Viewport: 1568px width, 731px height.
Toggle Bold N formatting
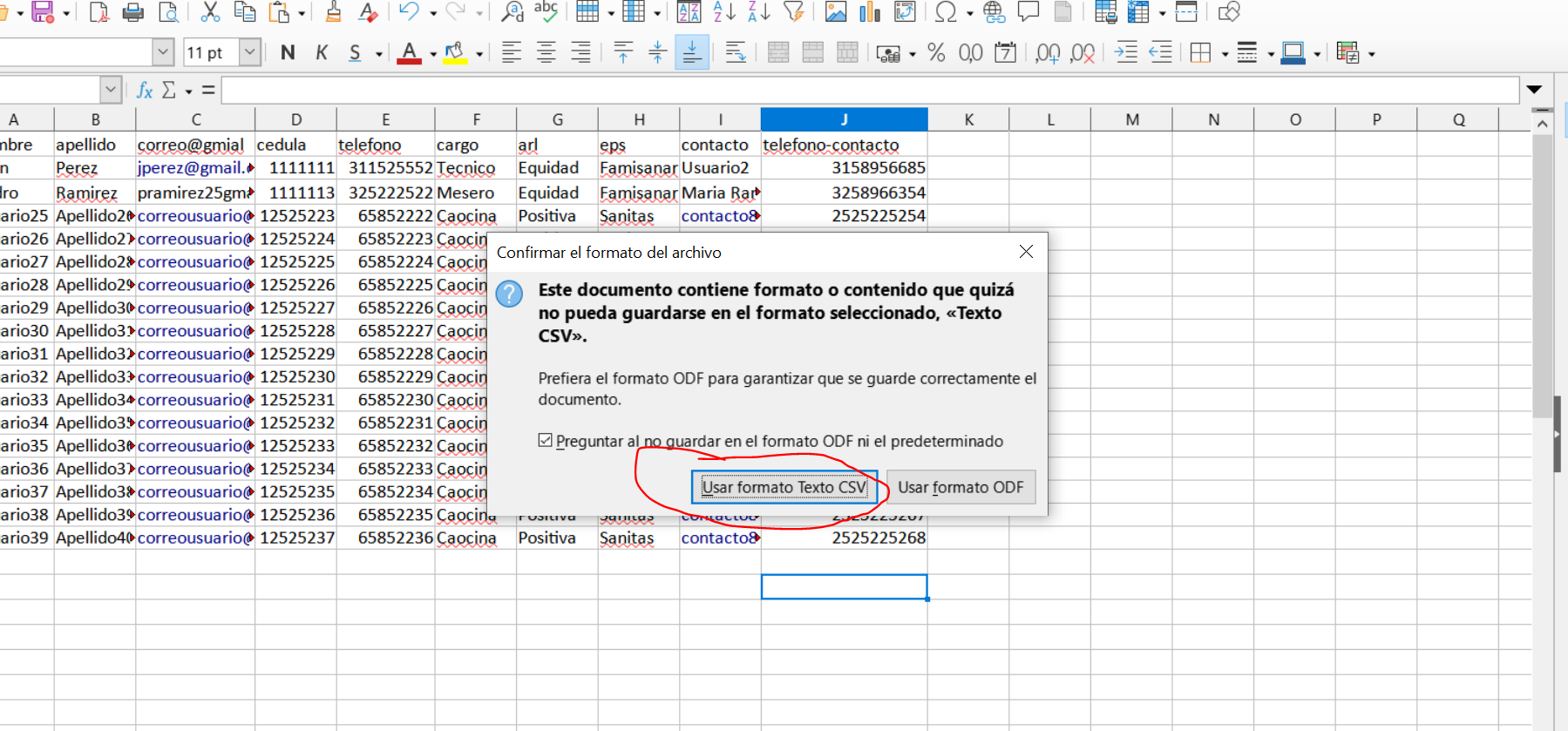[x=288, y=53]
